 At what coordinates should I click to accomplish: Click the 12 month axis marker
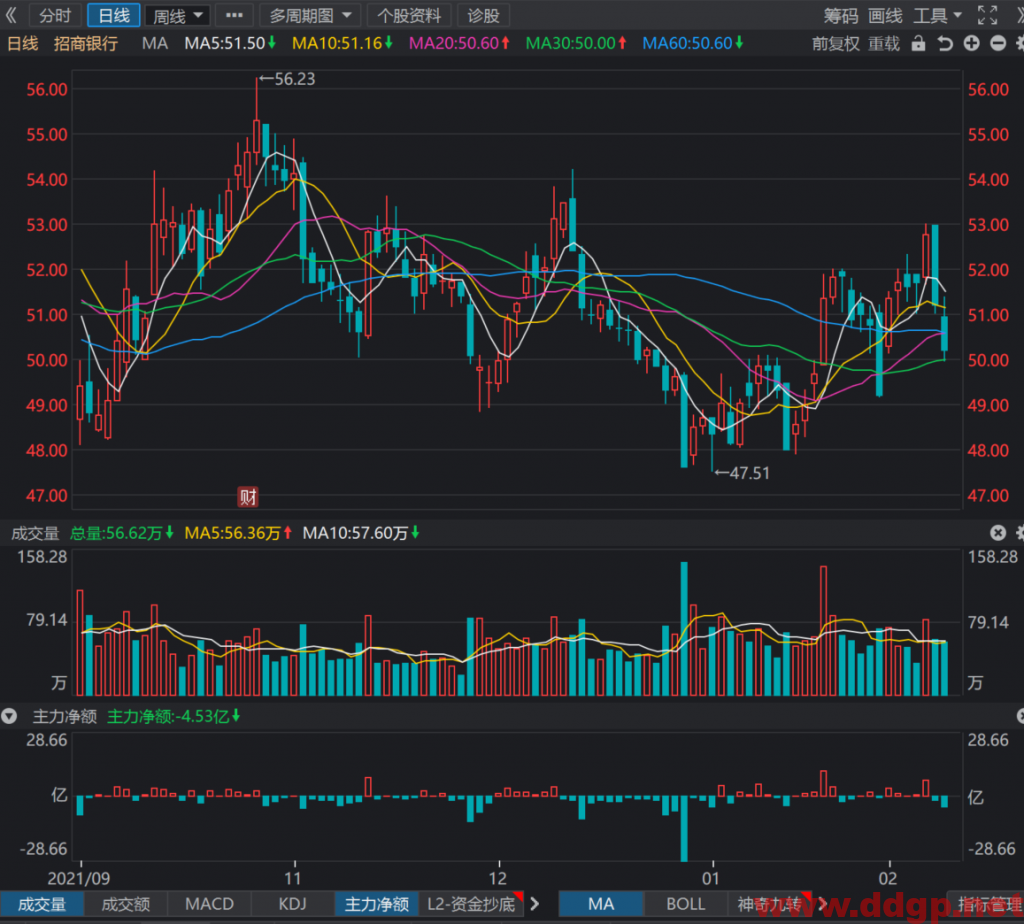click(x=498, y=878)
